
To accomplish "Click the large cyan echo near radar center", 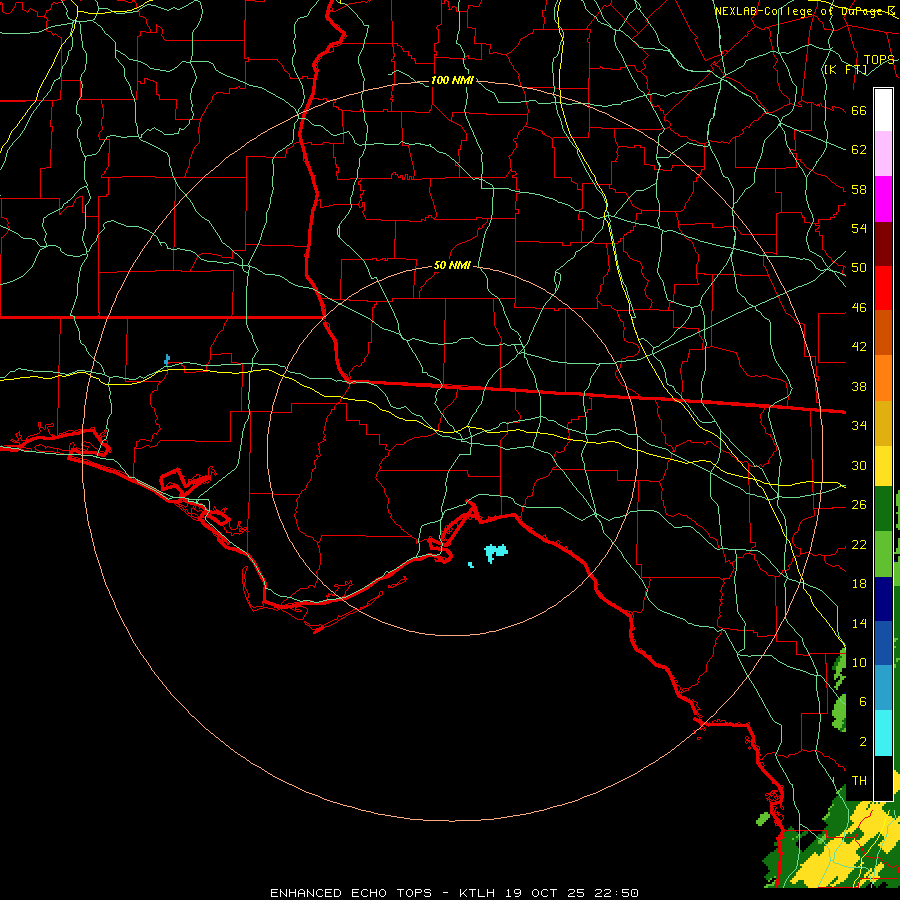I will tap(496, 553).
